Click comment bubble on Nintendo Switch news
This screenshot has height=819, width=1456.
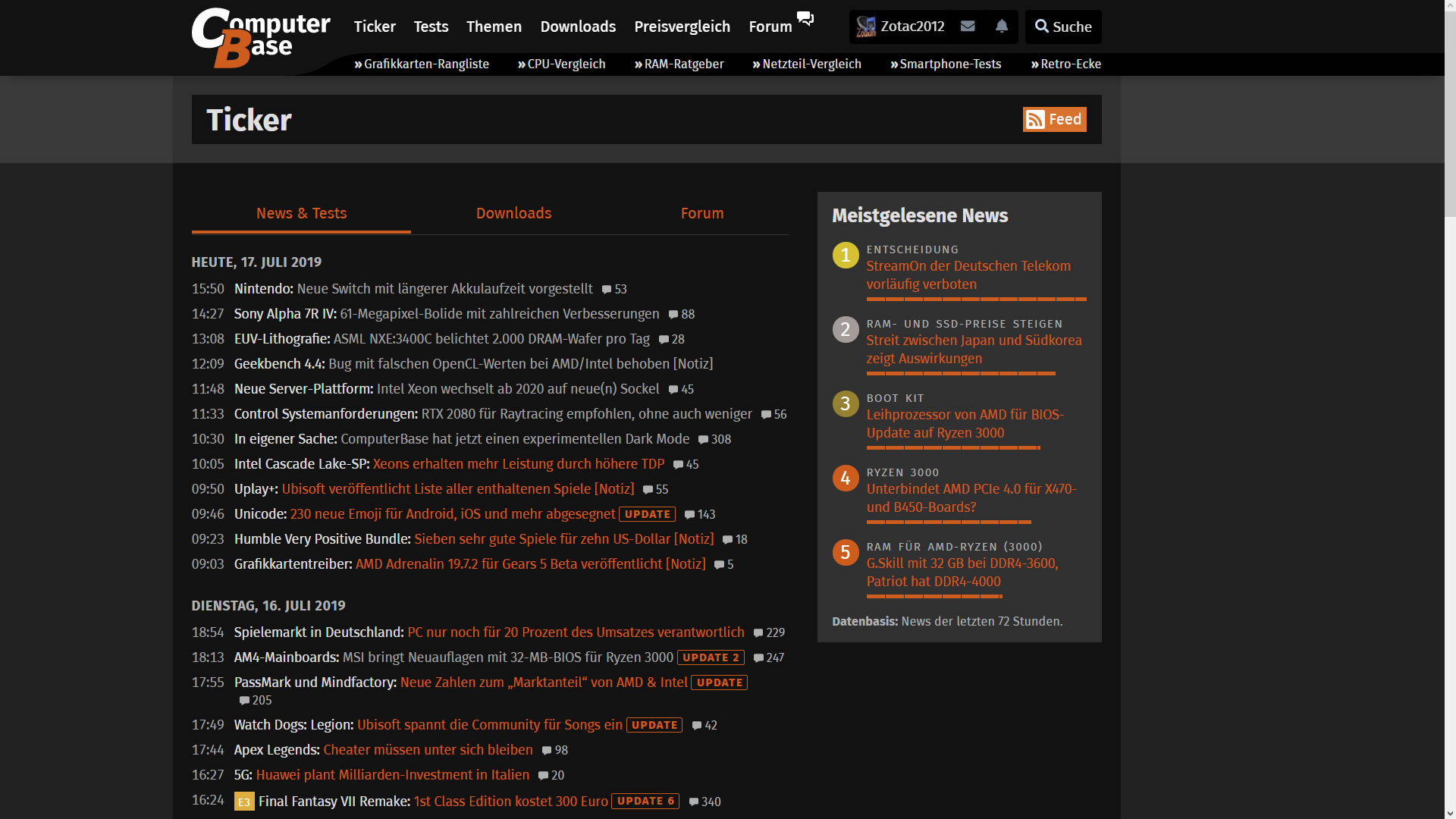(607, 290)
